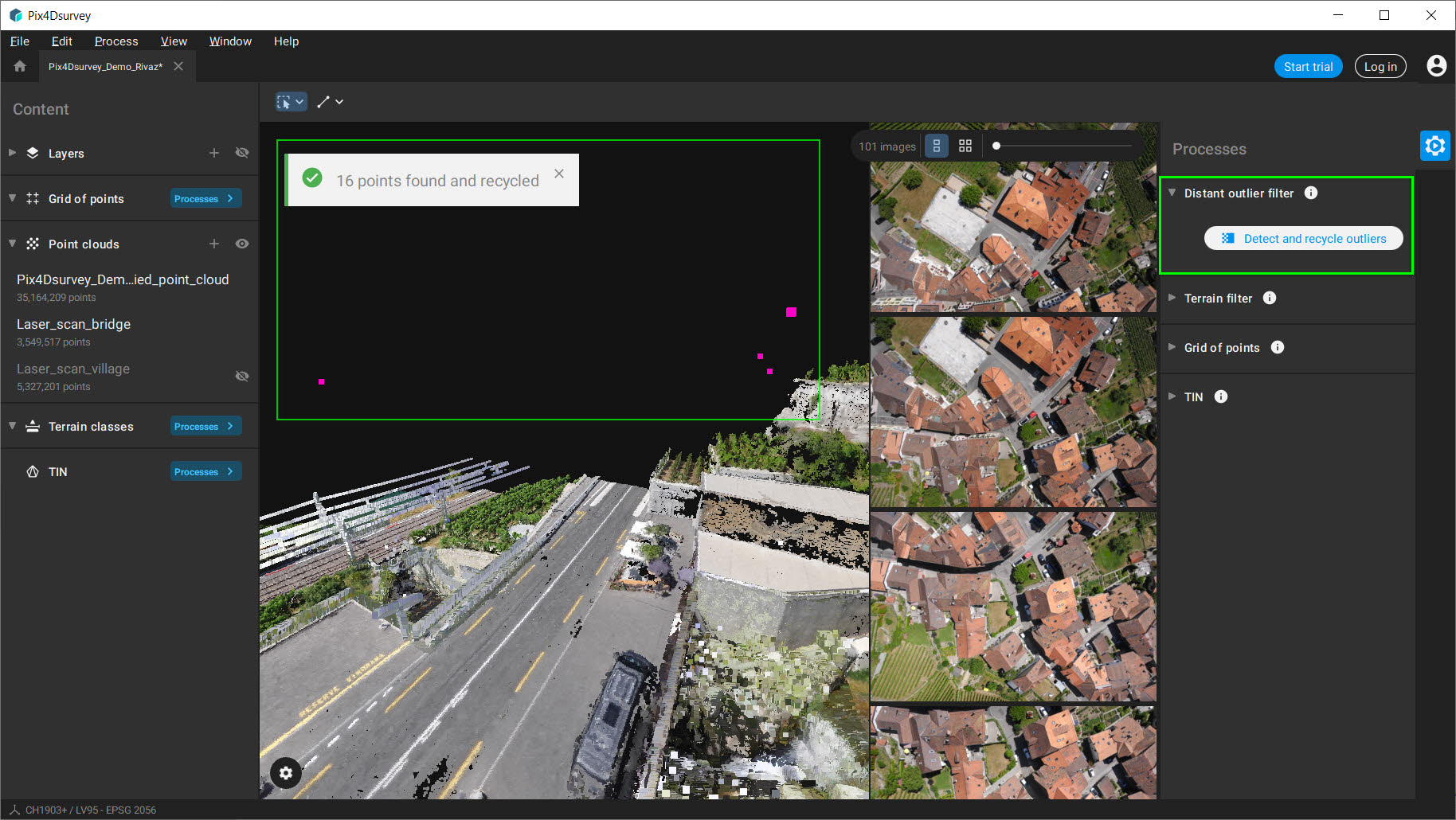Expand the Grid of points process
Image resolution: width=1456 pixels, height=820 pixels.
click(x=1172, y=347)
